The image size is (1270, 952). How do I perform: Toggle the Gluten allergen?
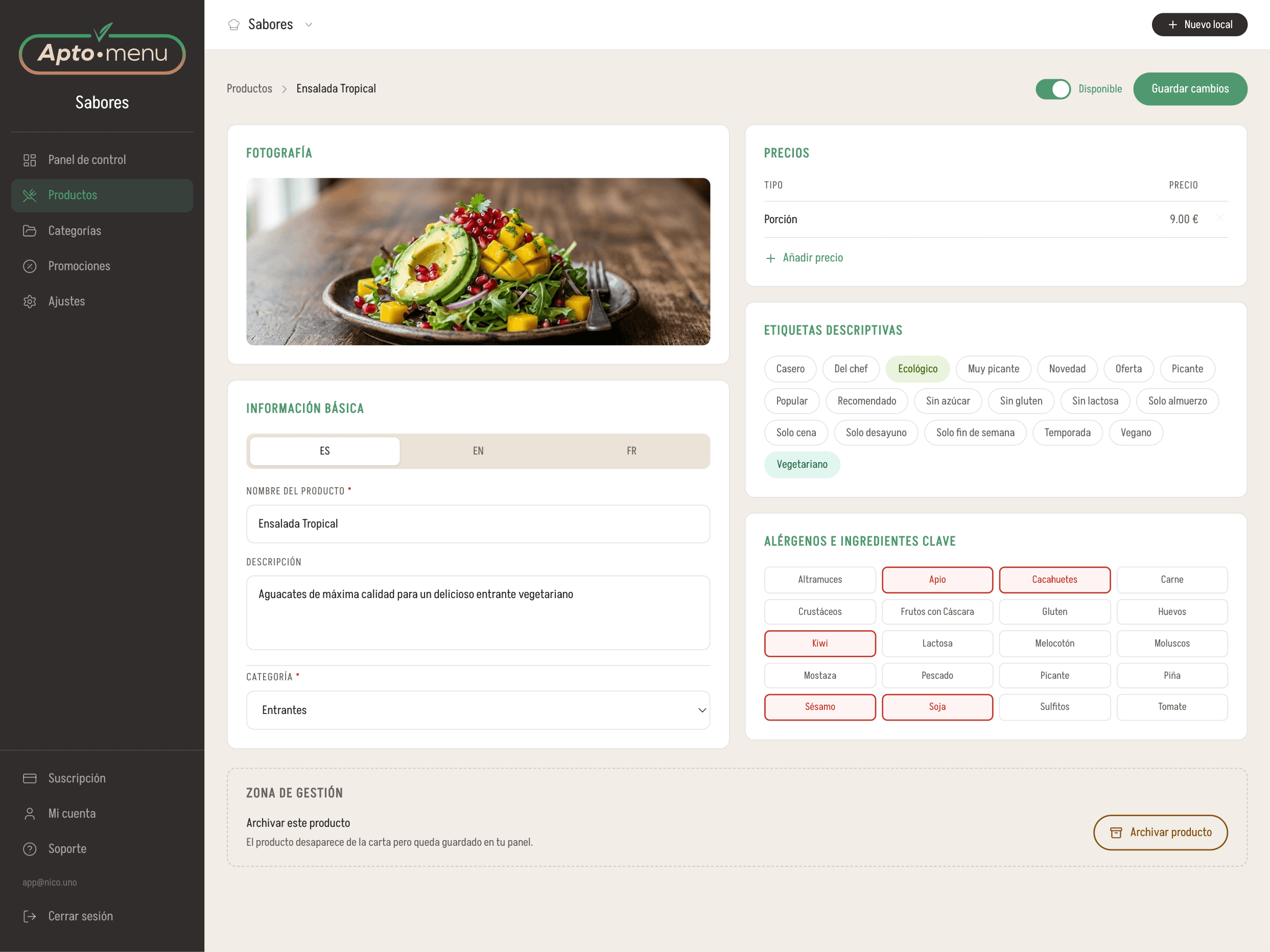pos(1054,612)
